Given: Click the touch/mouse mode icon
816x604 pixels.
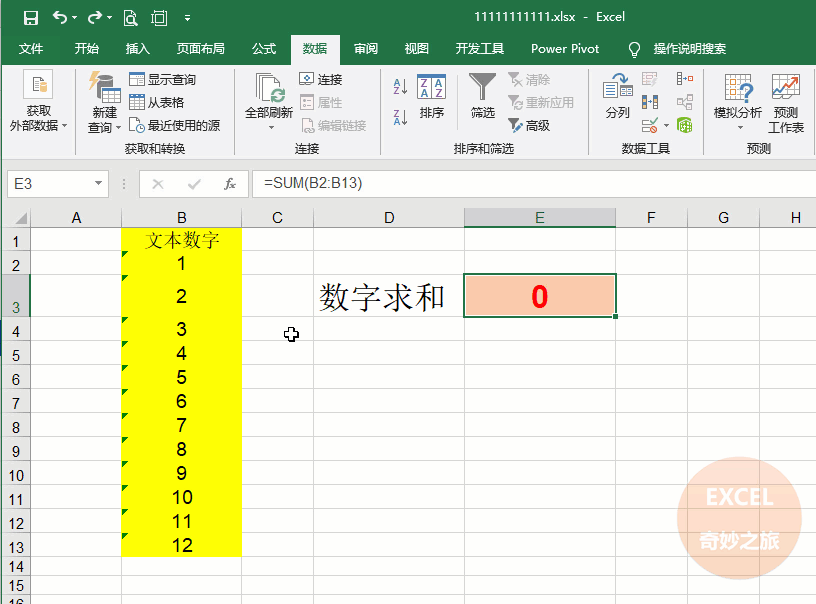Looking at the screenshot, I should tap(159, 18).
